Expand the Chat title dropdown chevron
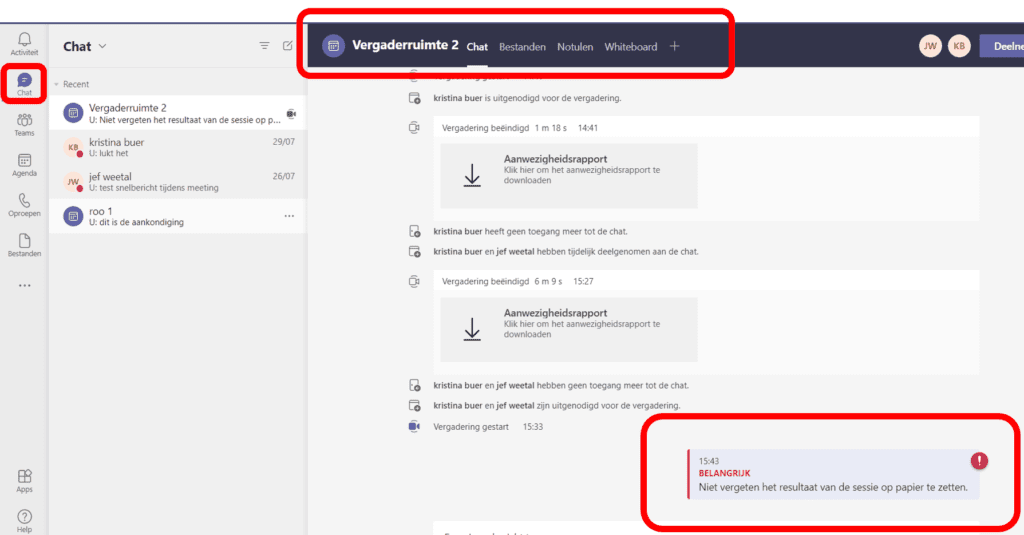The width and height of the screenshot is (1024, 535). (103, 46)
